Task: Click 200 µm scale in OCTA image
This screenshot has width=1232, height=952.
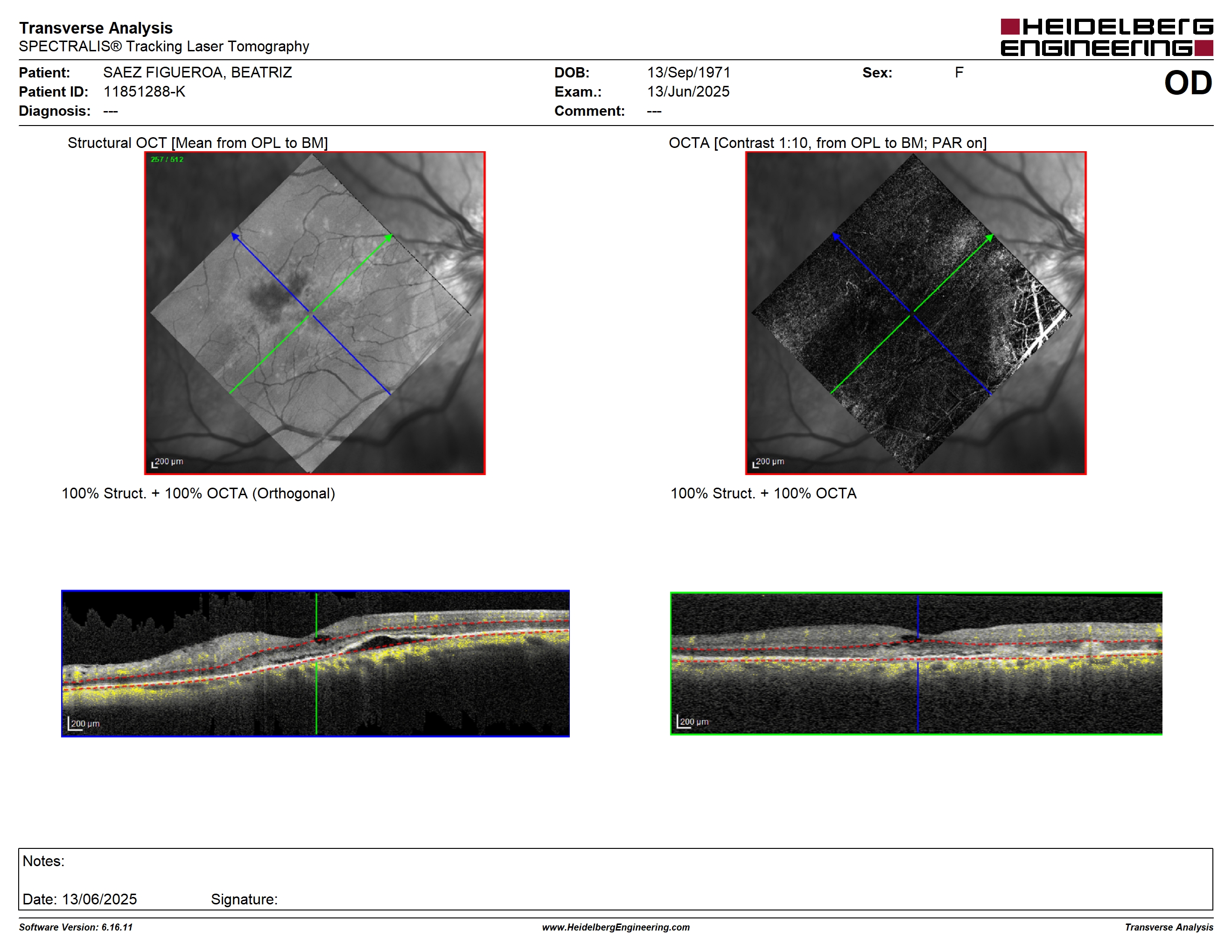Action: (768, 462)
